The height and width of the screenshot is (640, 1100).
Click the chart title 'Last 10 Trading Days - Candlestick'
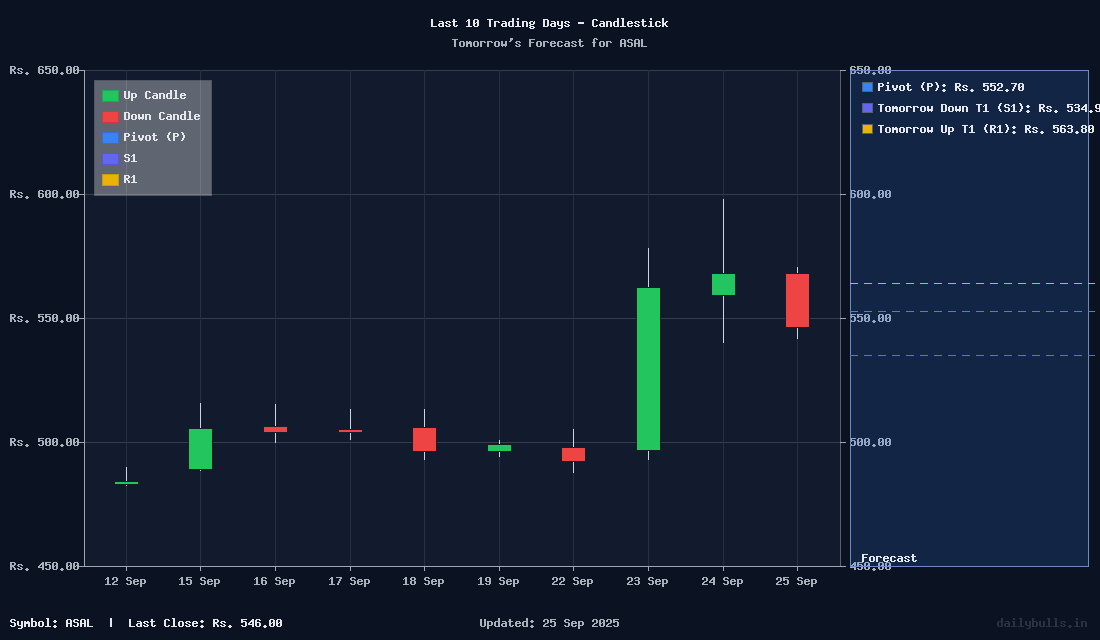click(x=549, y=23)
